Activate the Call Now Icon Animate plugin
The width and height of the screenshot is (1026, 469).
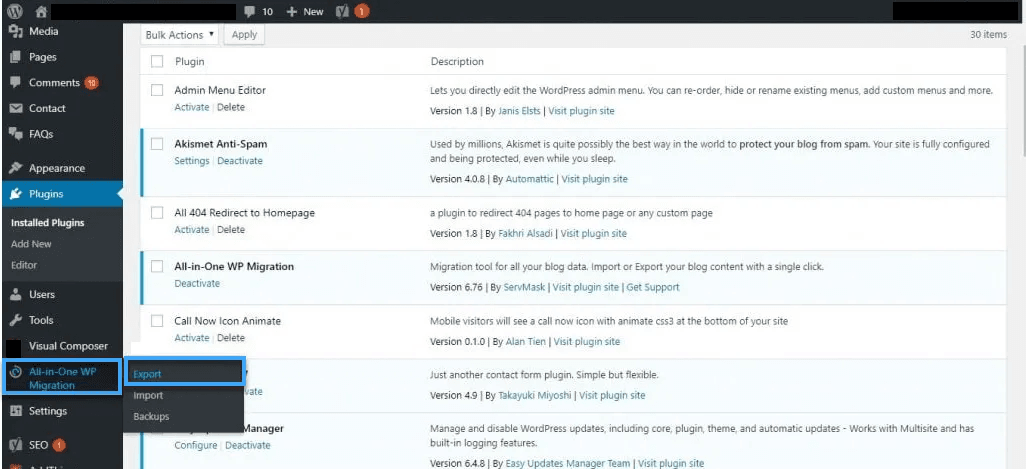click(192, 338)
